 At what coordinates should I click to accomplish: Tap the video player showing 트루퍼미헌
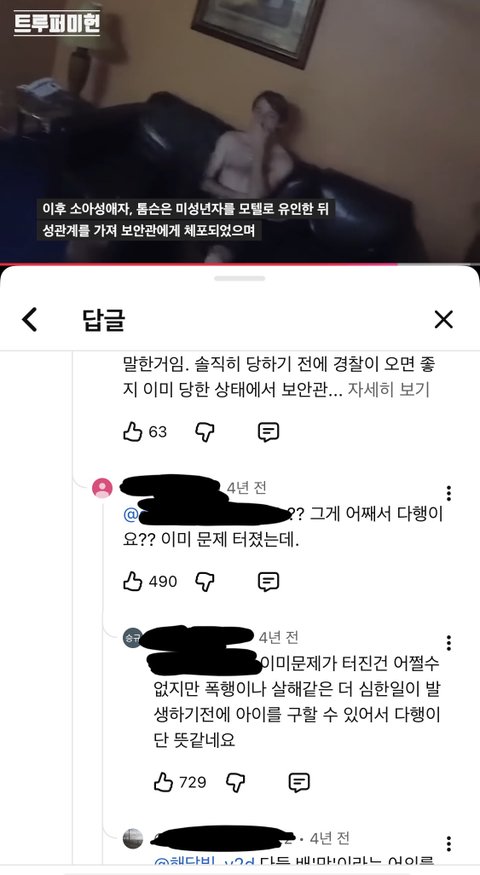point(240,131)
